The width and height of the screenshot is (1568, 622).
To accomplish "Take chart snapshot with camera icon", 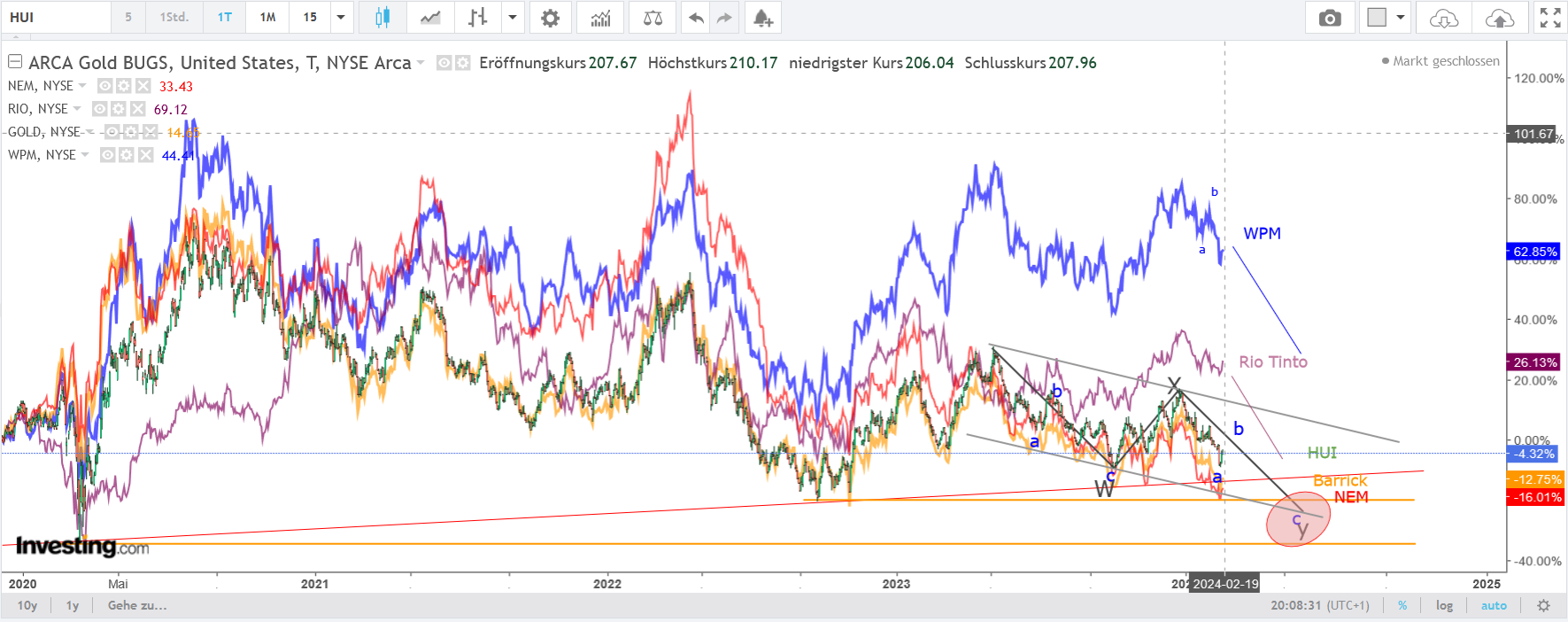I will (x=1330, y=18).
